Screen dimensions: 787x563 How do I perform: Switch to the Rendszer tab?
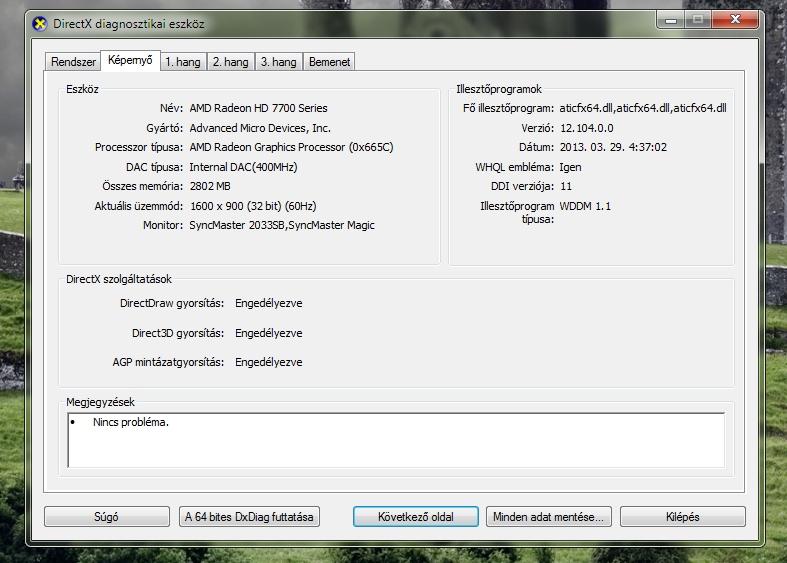point(73,62)
